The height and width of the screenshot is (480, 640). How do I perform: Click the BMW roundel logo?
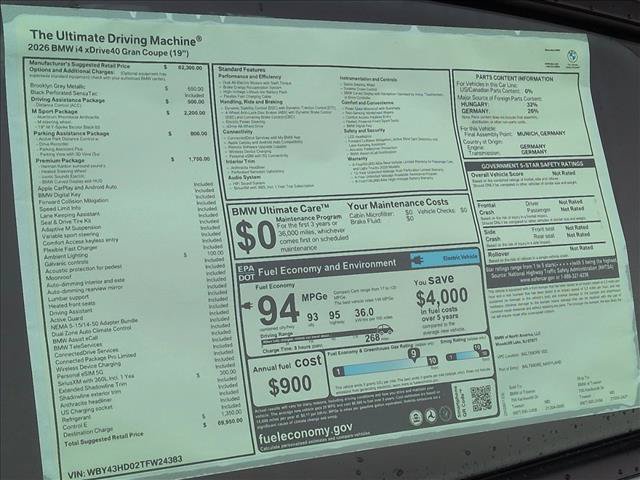[x=572, y=56]
